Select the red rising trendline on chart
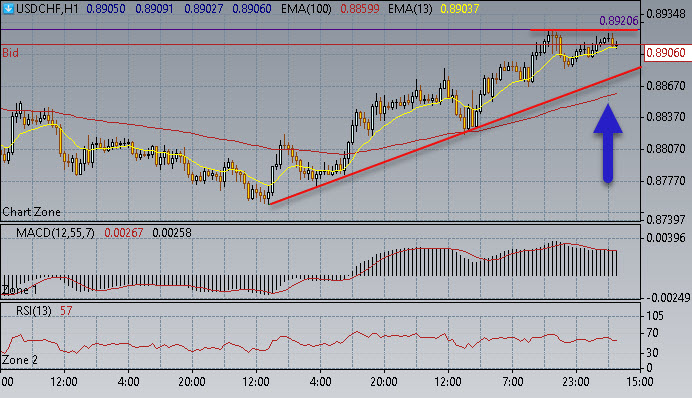 click(455, 135)
